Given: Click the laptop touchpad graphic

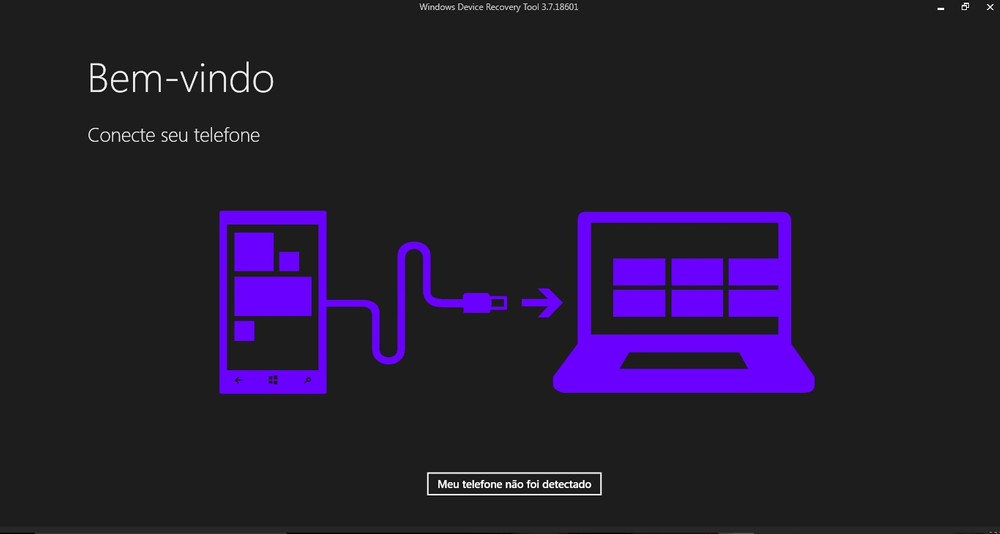Looking at the screenshot, I should tap(683, 361).
